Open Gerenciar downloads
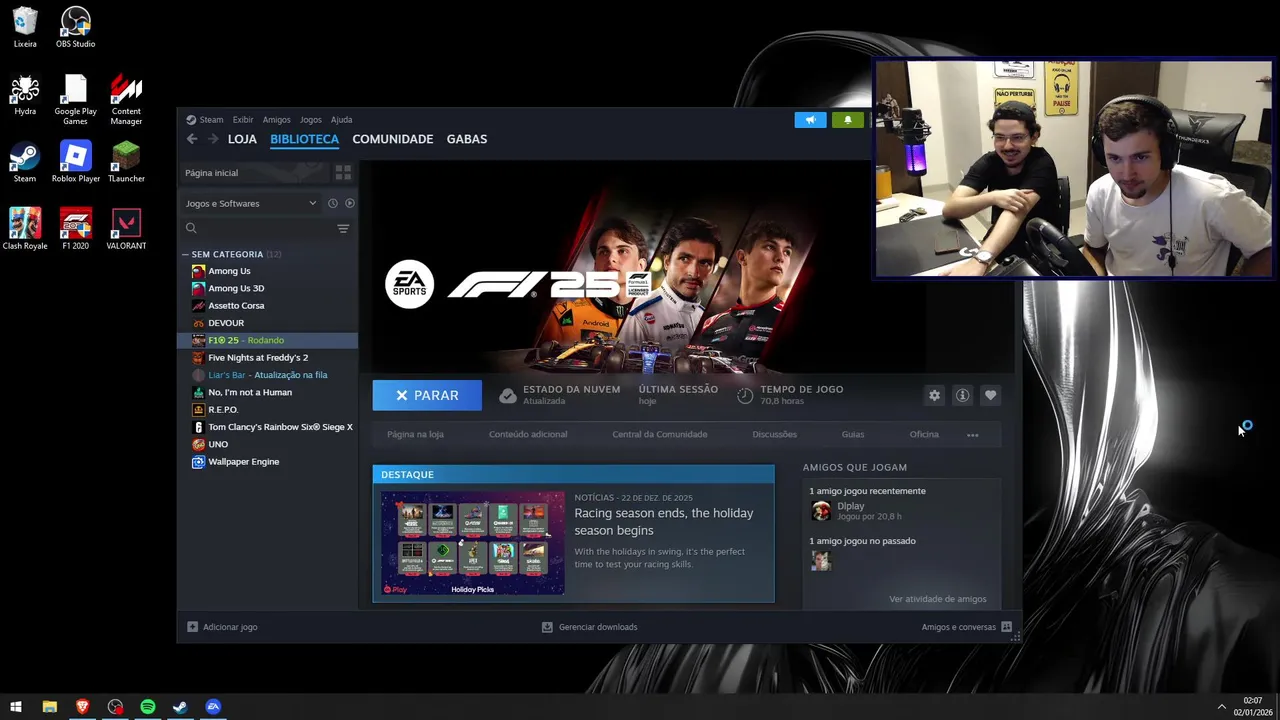This screenshot has height=720, width=1280. [590, 627]
